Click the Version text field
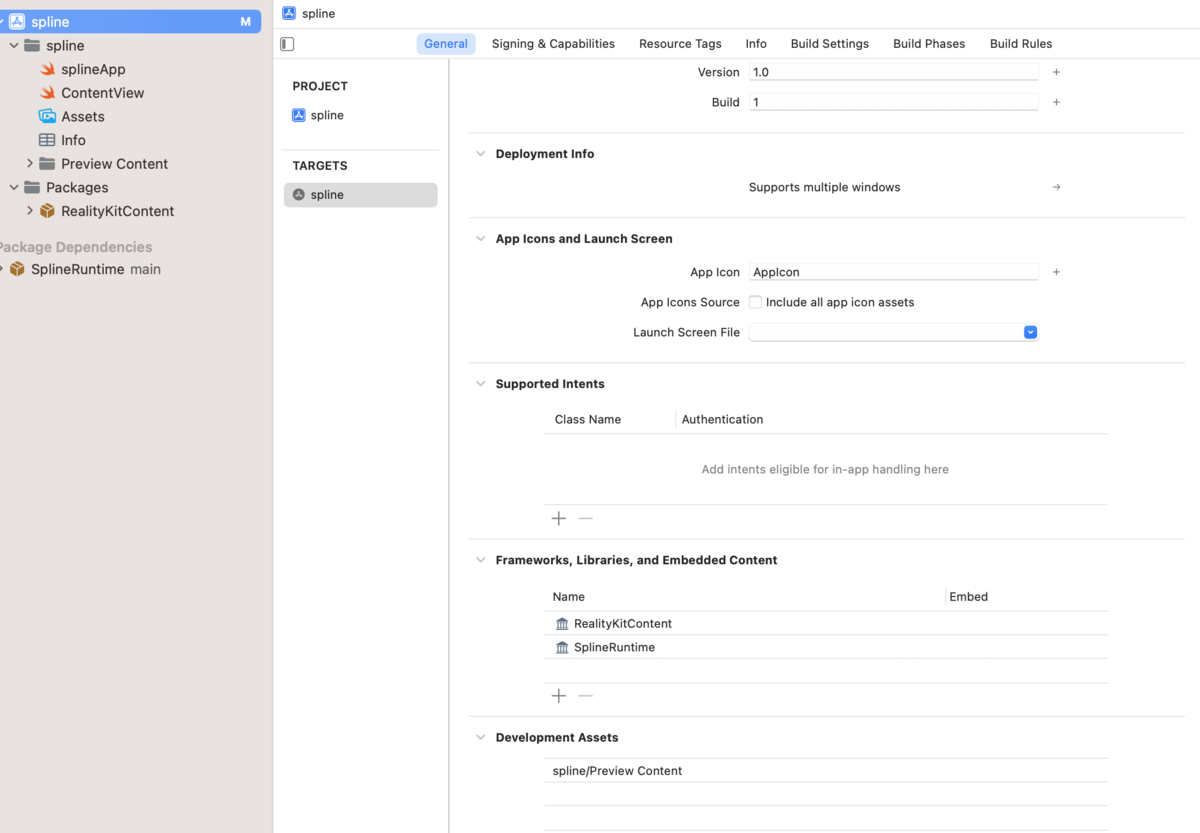 coord(894,72)
